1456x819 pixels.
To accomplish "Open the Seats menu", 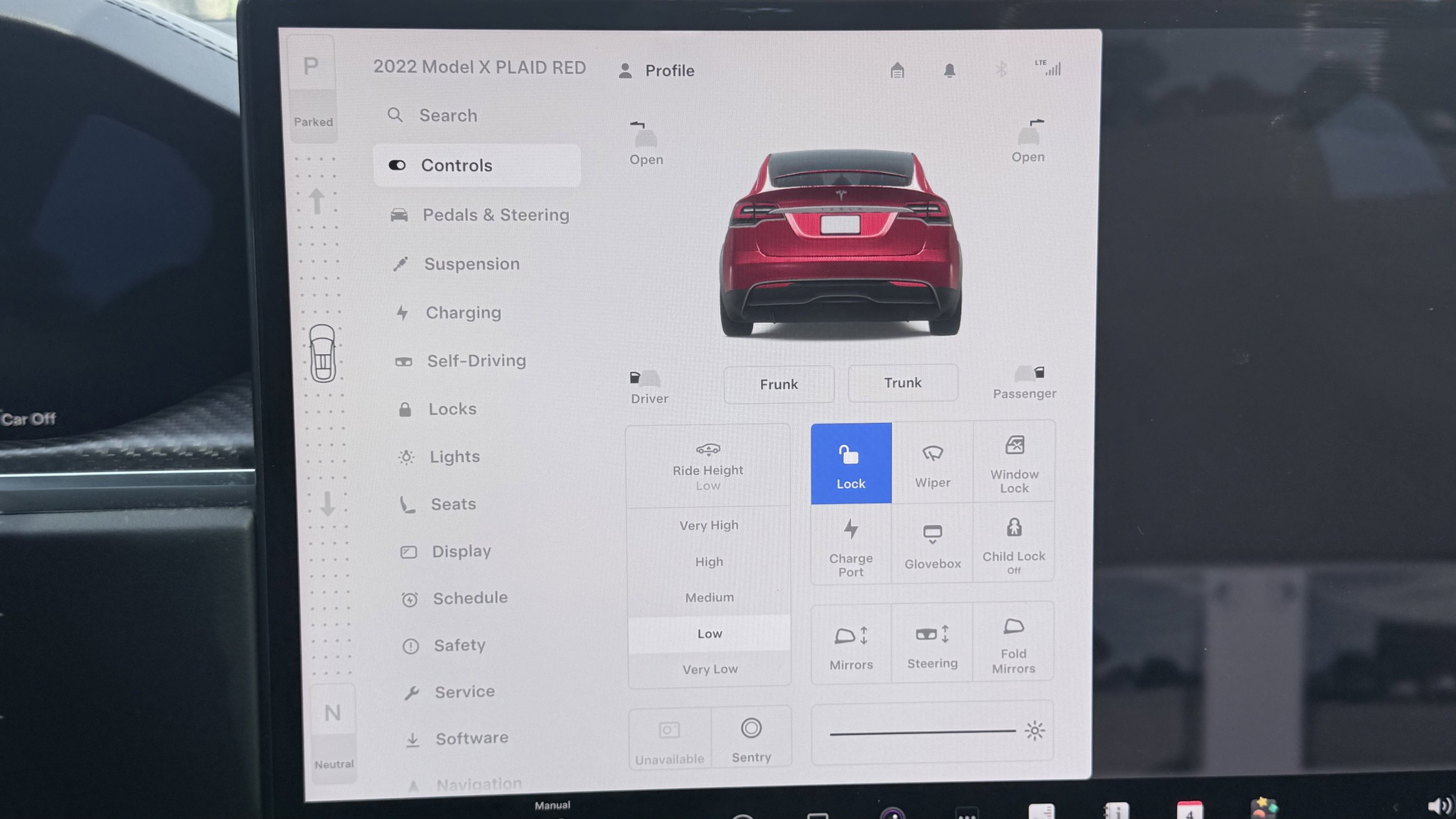I will [437, 504].
